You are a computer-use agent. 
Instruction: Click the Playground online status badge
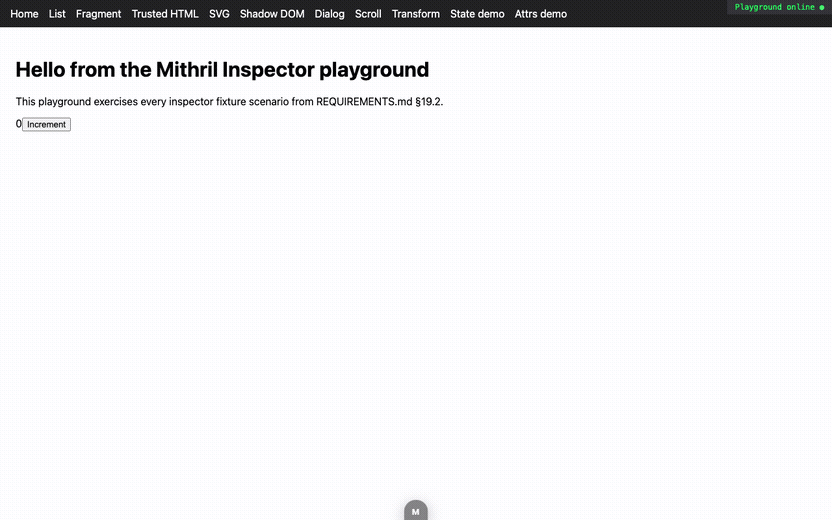pos(779,7)
